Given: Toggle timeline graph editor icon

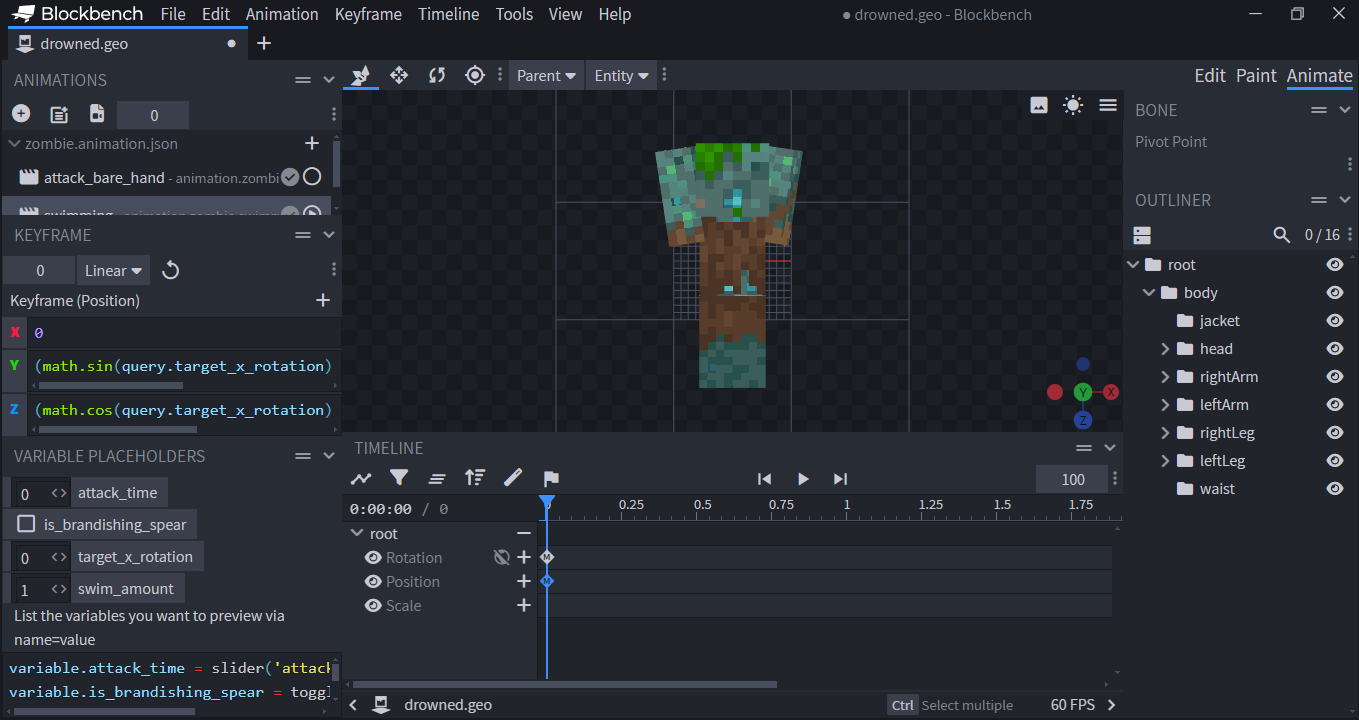Looking at the screenshot, I should point(361,478).
